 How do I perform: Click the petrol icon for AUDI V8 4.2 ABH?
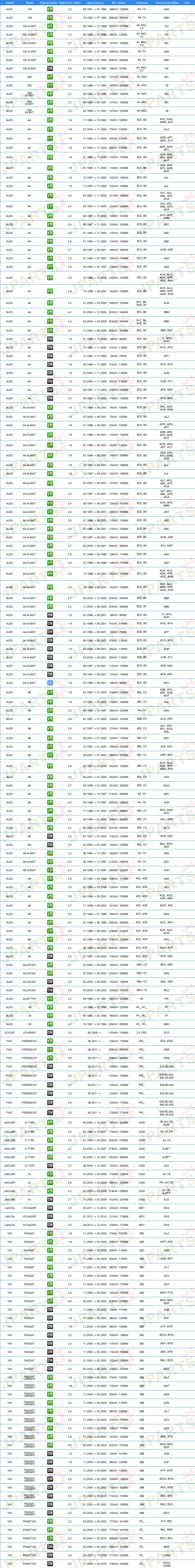[50, 1024]
